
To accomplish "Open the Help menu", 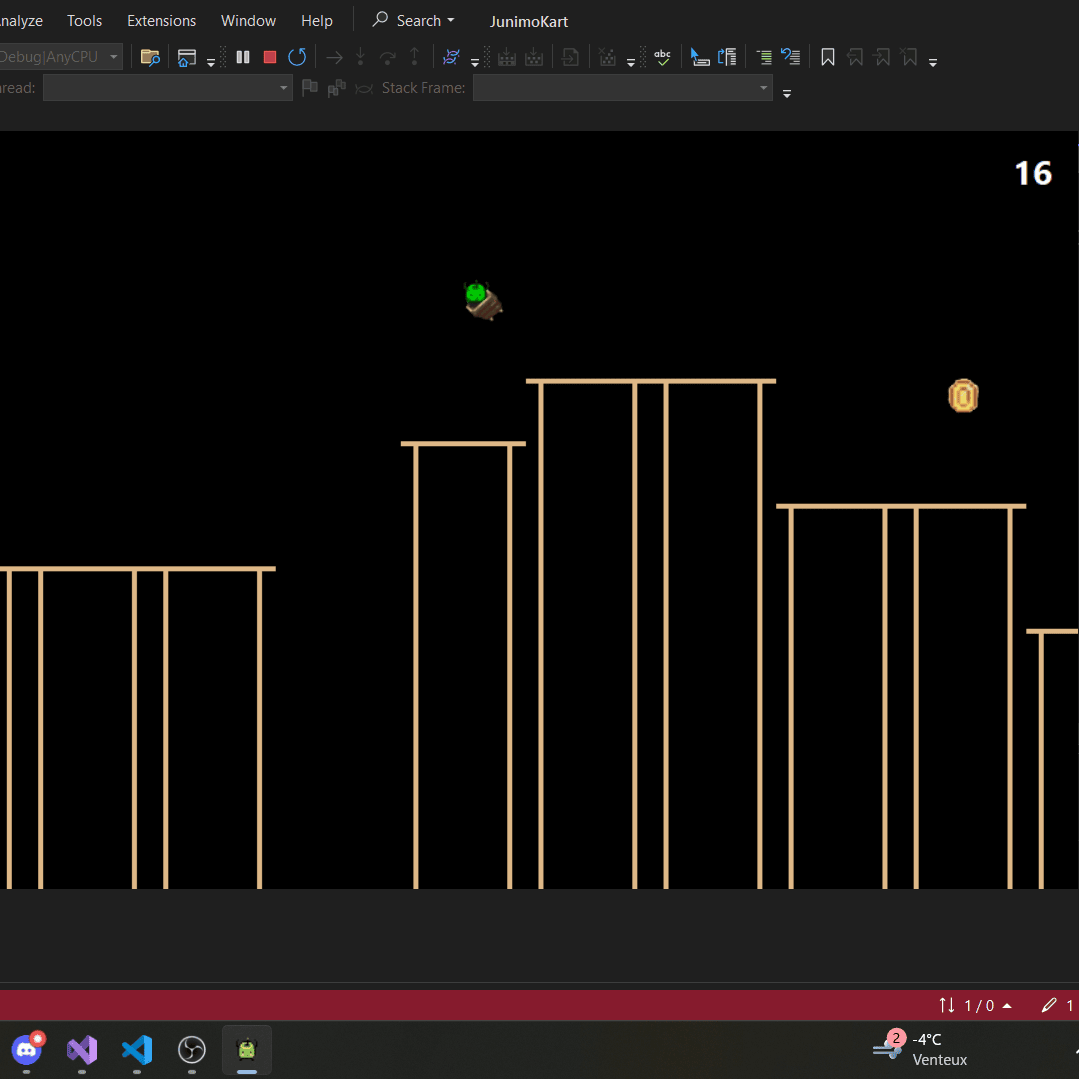I will point(317,21).
